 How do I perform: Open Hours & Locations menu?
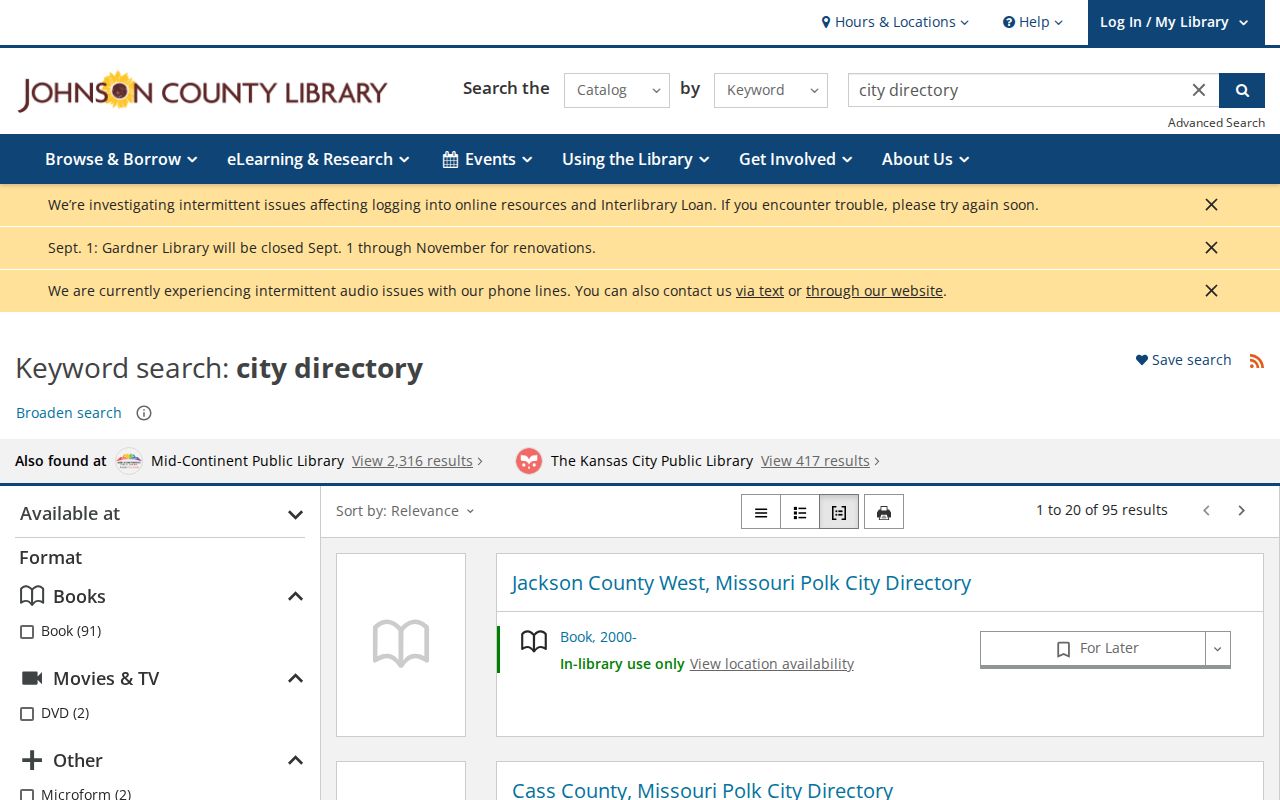895,22
